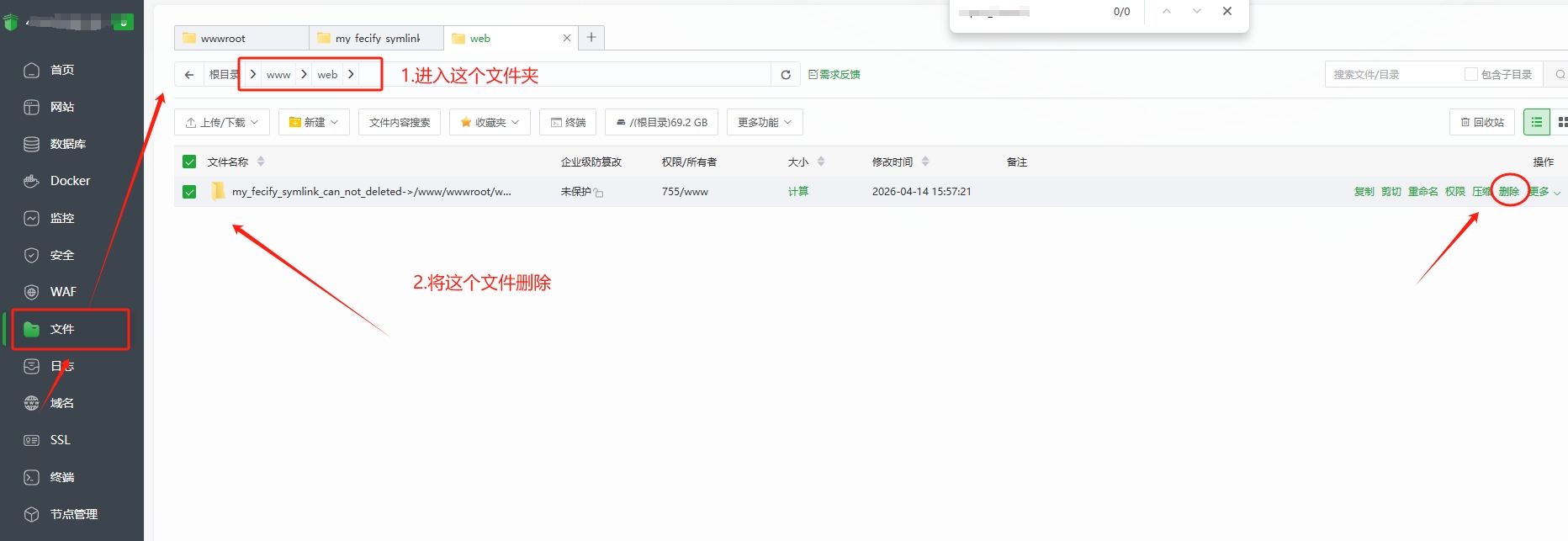Switch to grid view icon

click(x=1562, y=122)
